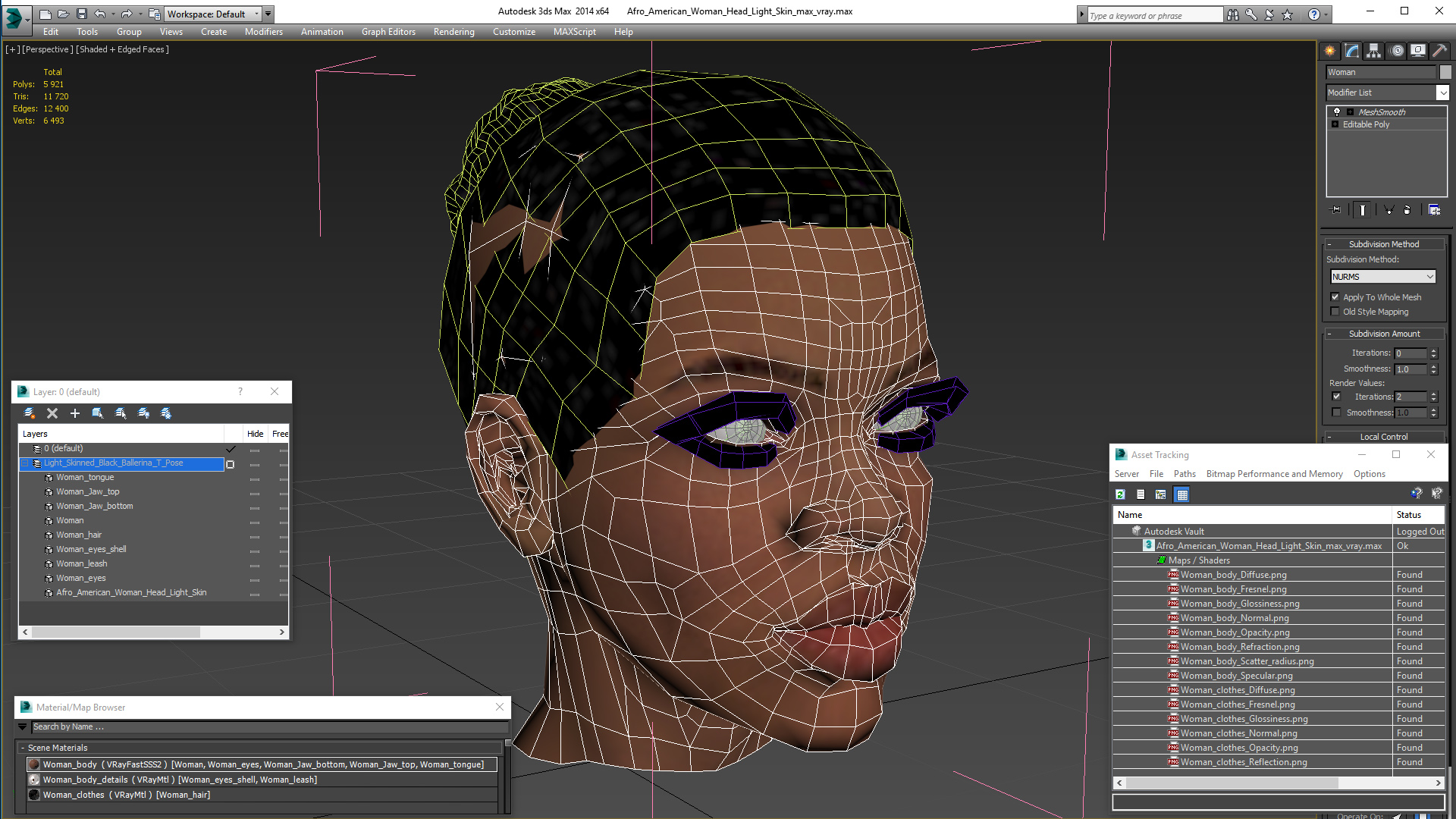Open the Modifier List dropdown
1456x819 pixels.
click(1442, 93)
